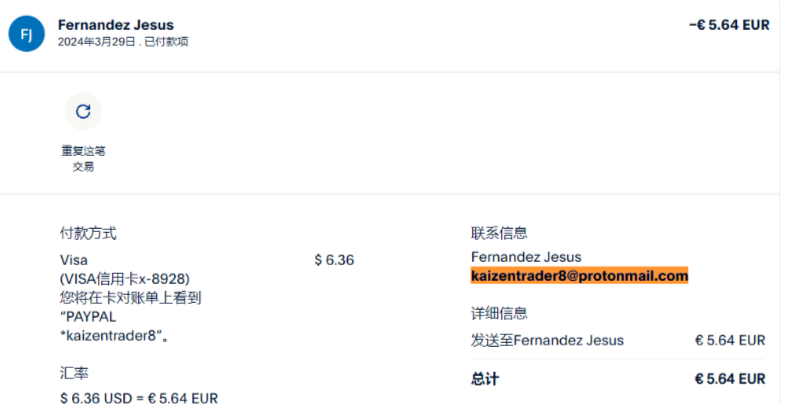
Task: Click Fernandez Jesus under contact info
Action: 526,257
